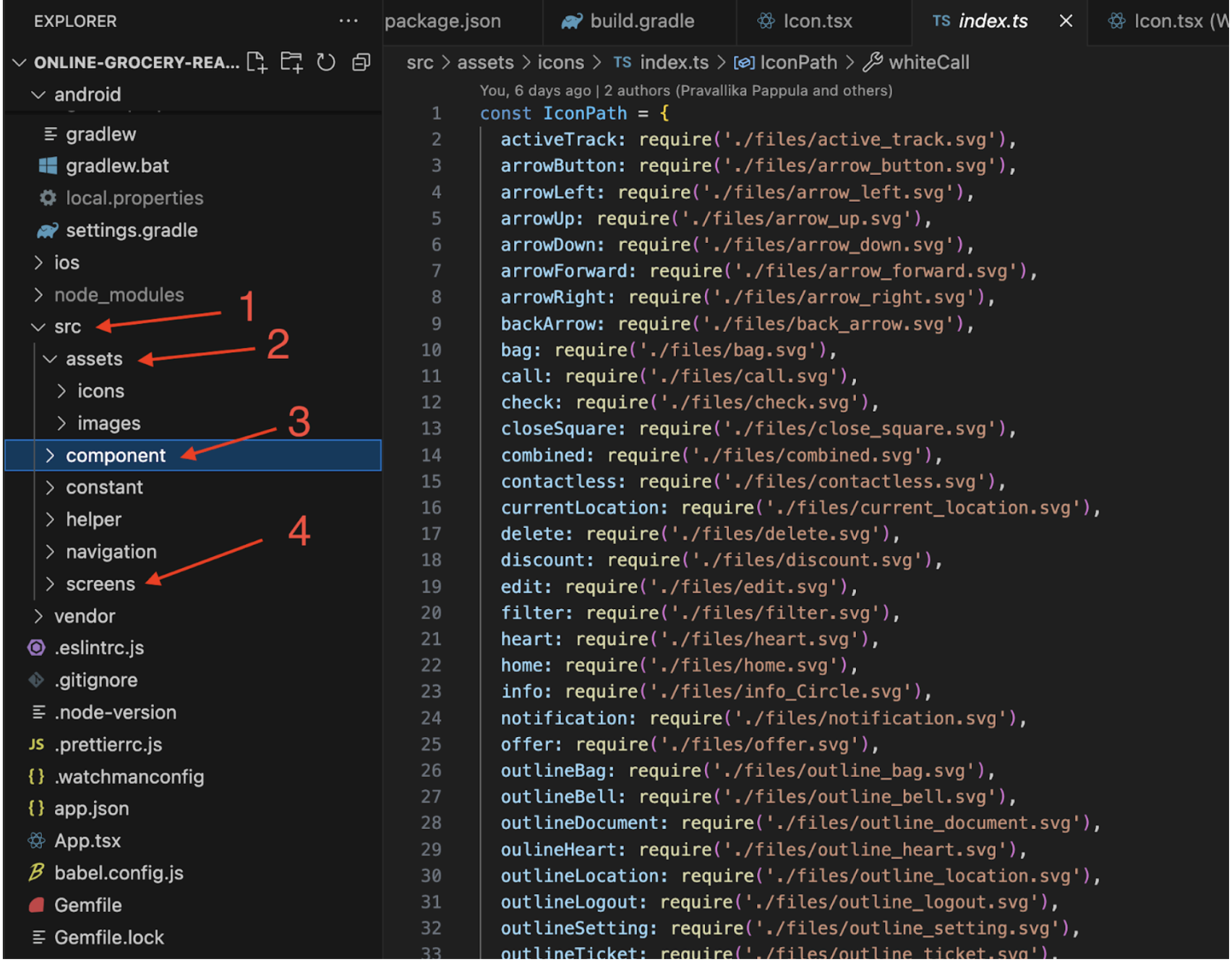Click the ESLint icon next to .eslintrc.js
This screenshot has width=1232, height=962.
point(36,647)
